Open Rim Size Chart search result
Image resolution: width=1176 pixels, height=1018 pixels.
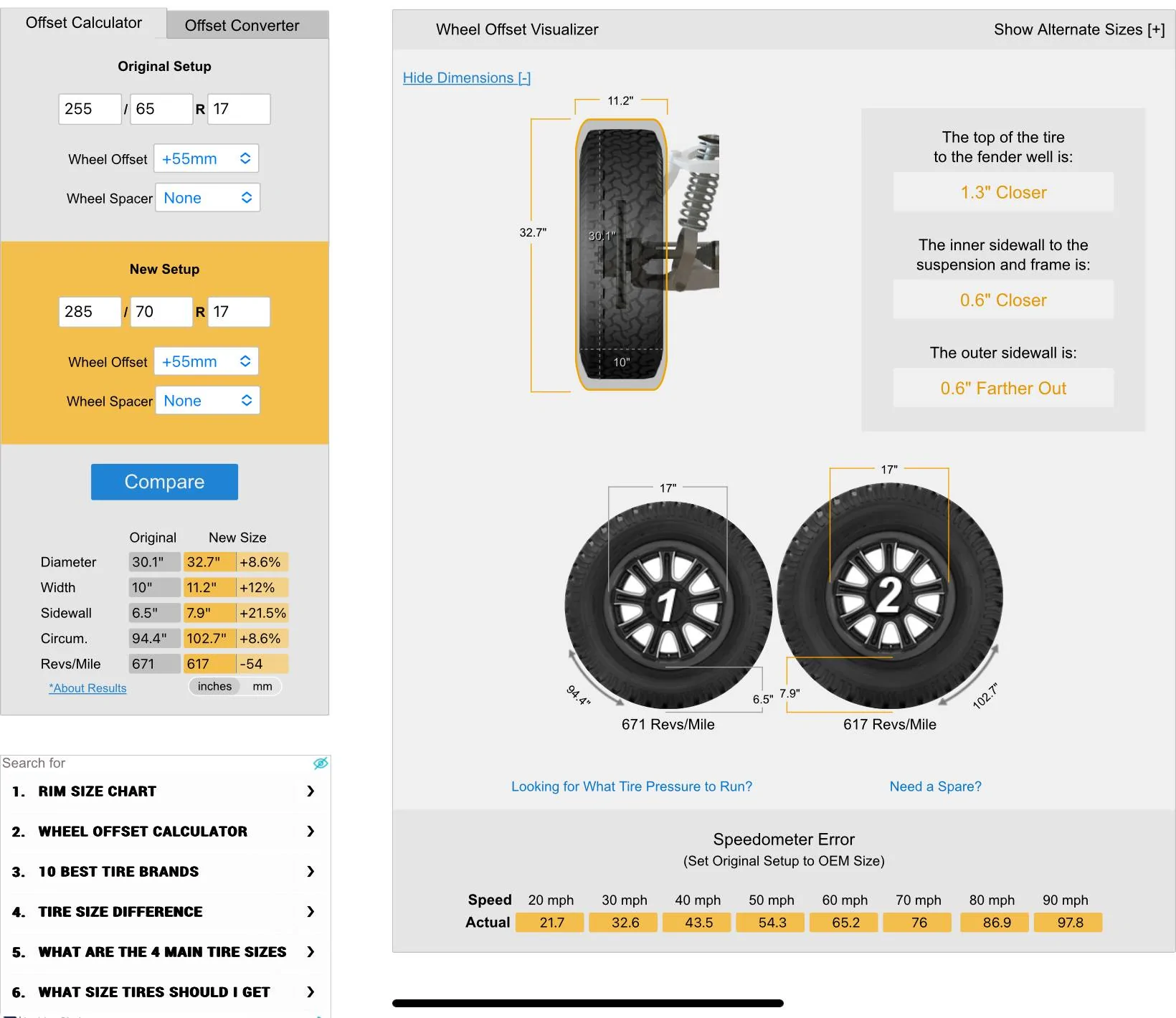coord(98,791)
